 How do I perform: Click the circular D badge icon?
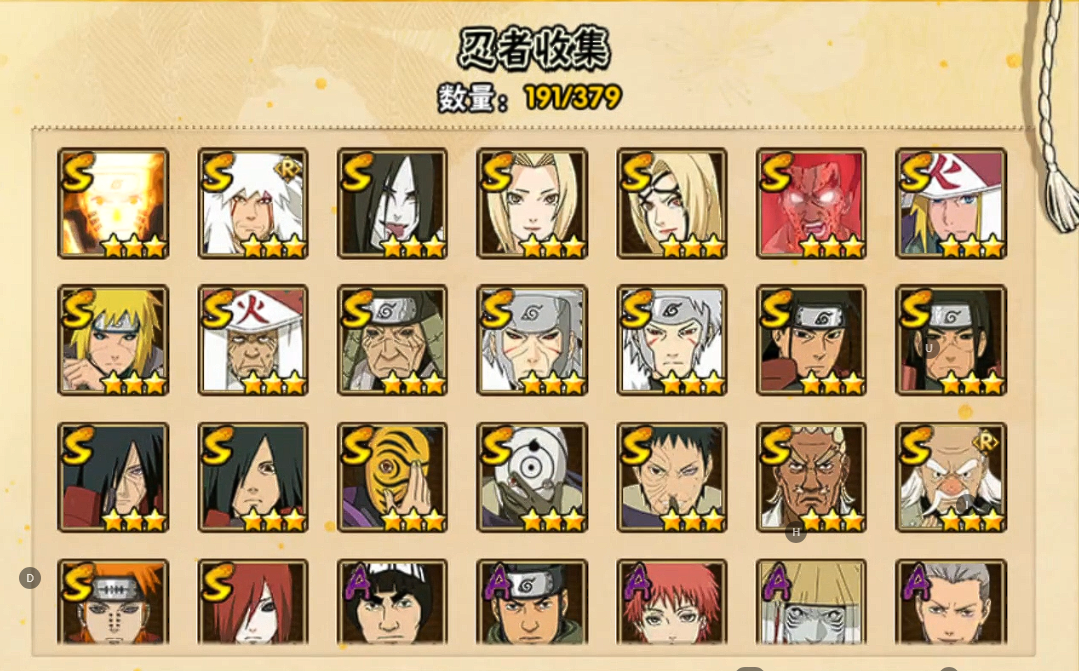click(x=30, y=578)
